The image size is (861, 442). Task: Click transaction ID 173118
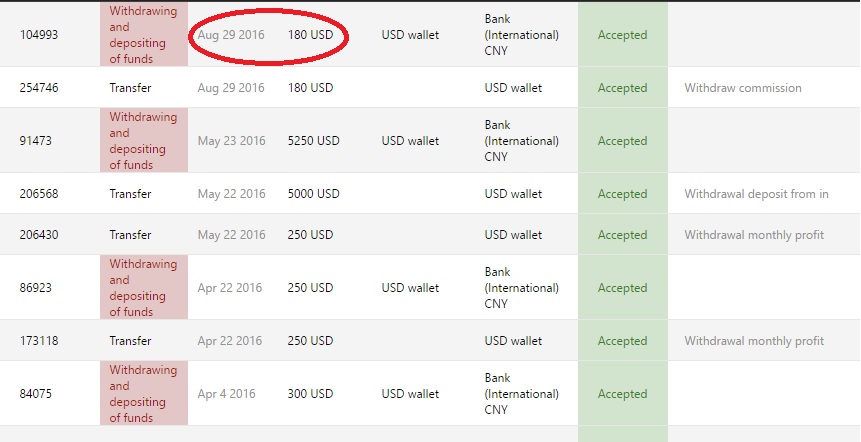click(x=39, y=341)
